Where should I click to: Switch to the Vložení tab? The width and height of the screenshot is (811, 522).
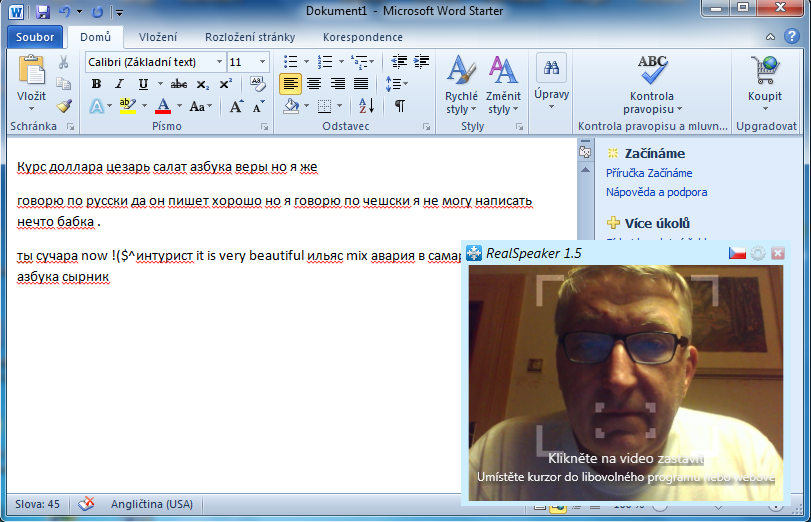point(158,37)
